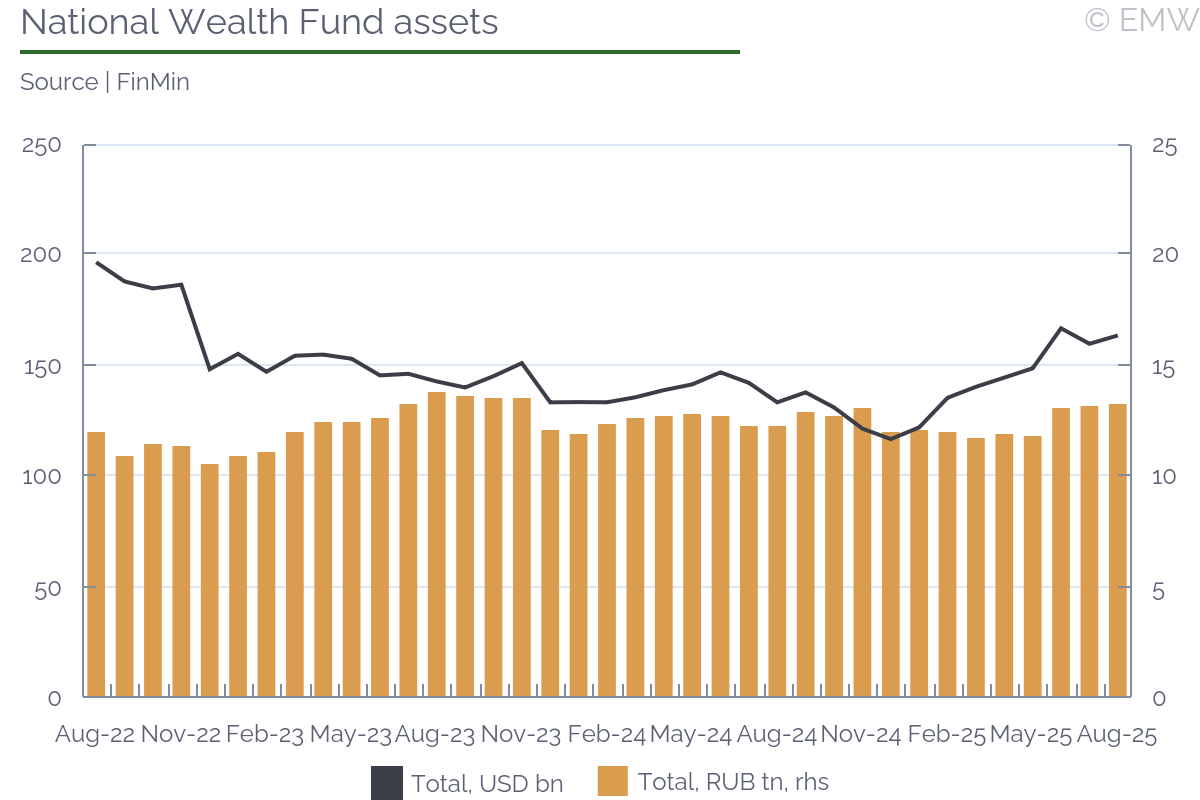Select the Aug-22 x-axis label
This screenshot has height=800, width=1200.
point(95,735)
